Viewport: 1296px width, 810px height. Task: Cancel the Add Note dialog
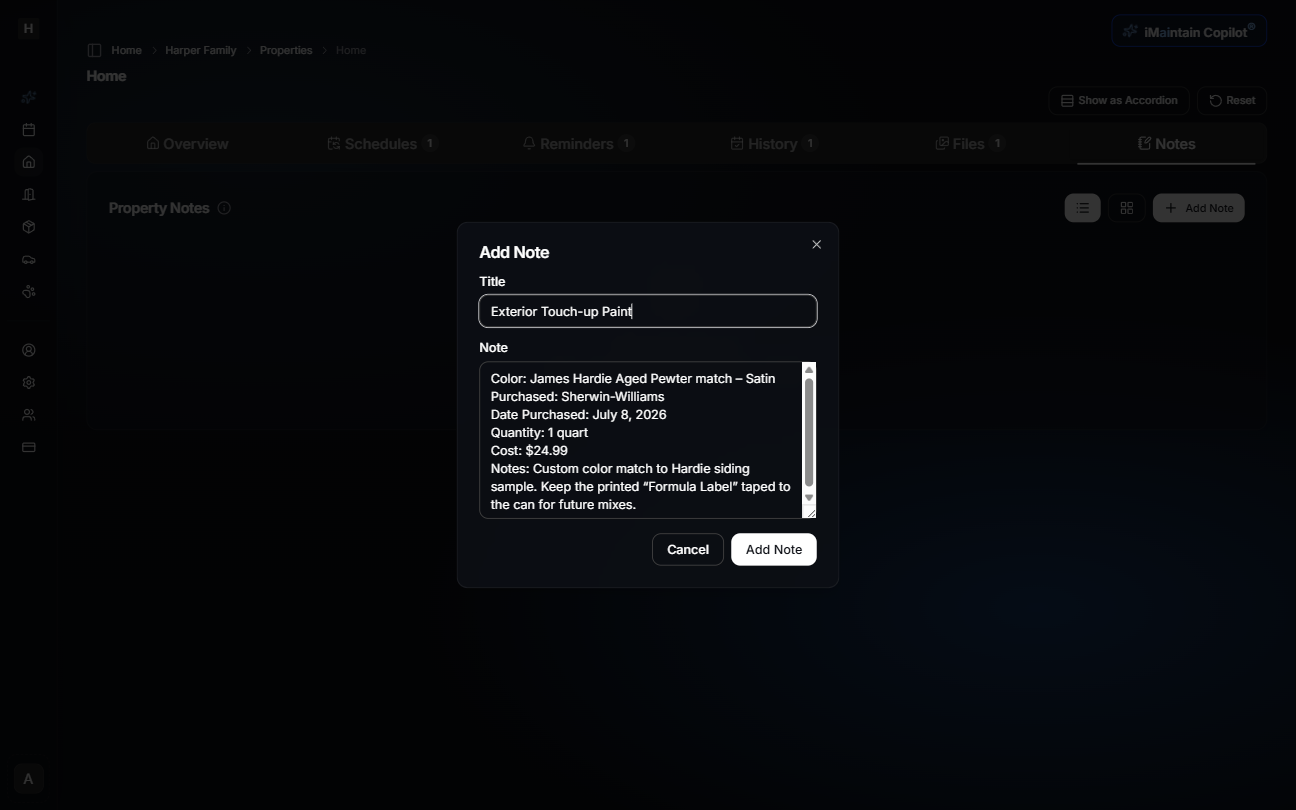(687, 549)
